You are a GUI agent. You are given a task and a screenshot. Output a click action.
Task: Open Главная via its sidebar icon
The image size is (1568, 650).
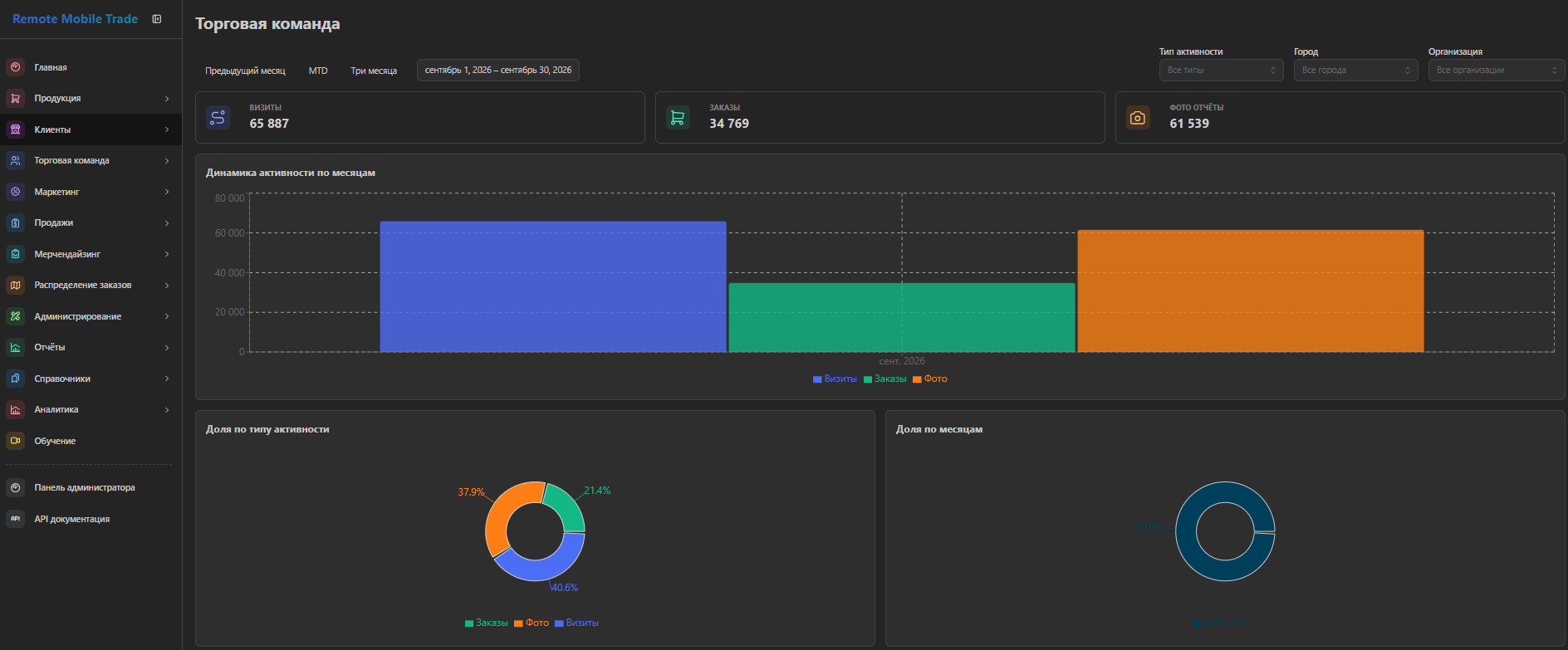pyautogui.click(x=15, y=67)
